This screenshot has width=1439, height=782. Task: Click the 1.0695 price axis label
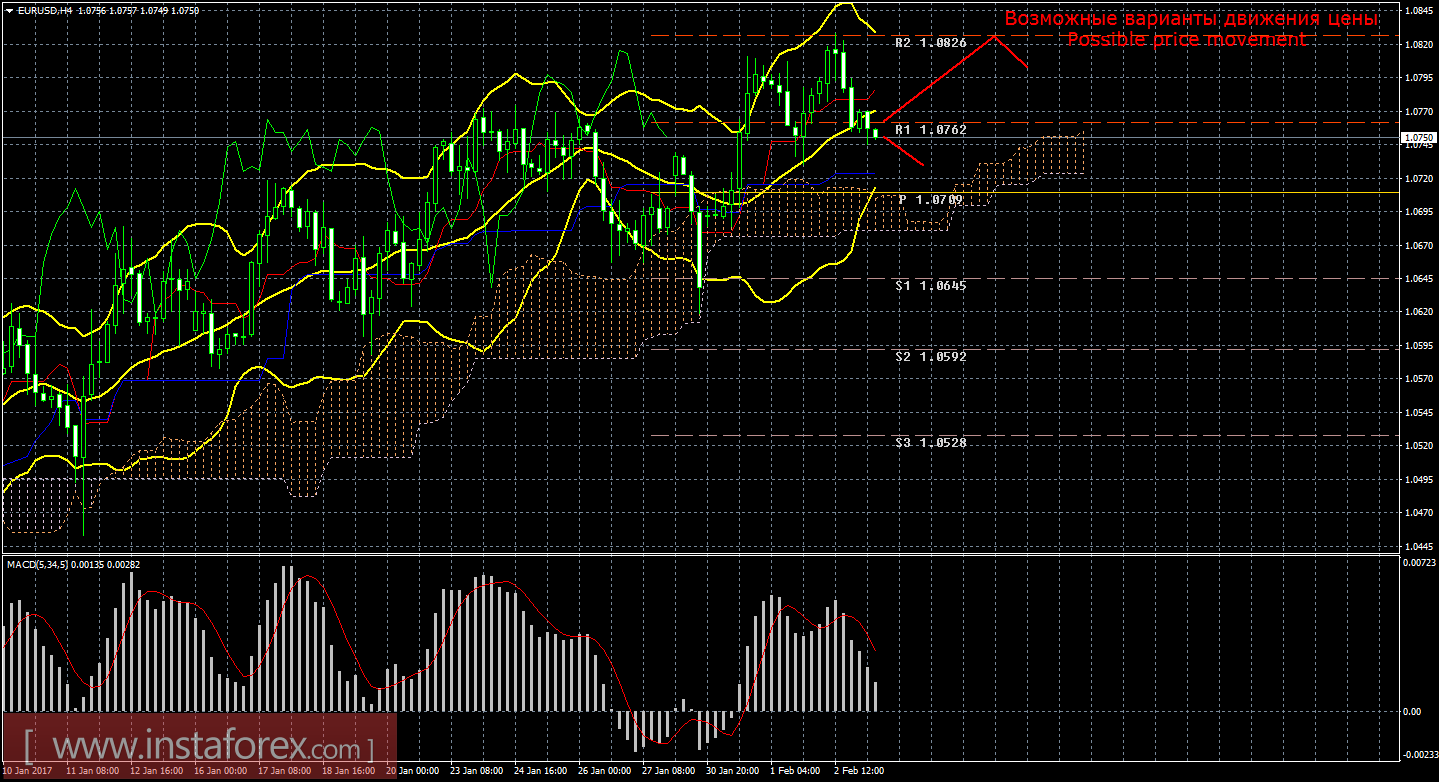(x=1418, y=212)
